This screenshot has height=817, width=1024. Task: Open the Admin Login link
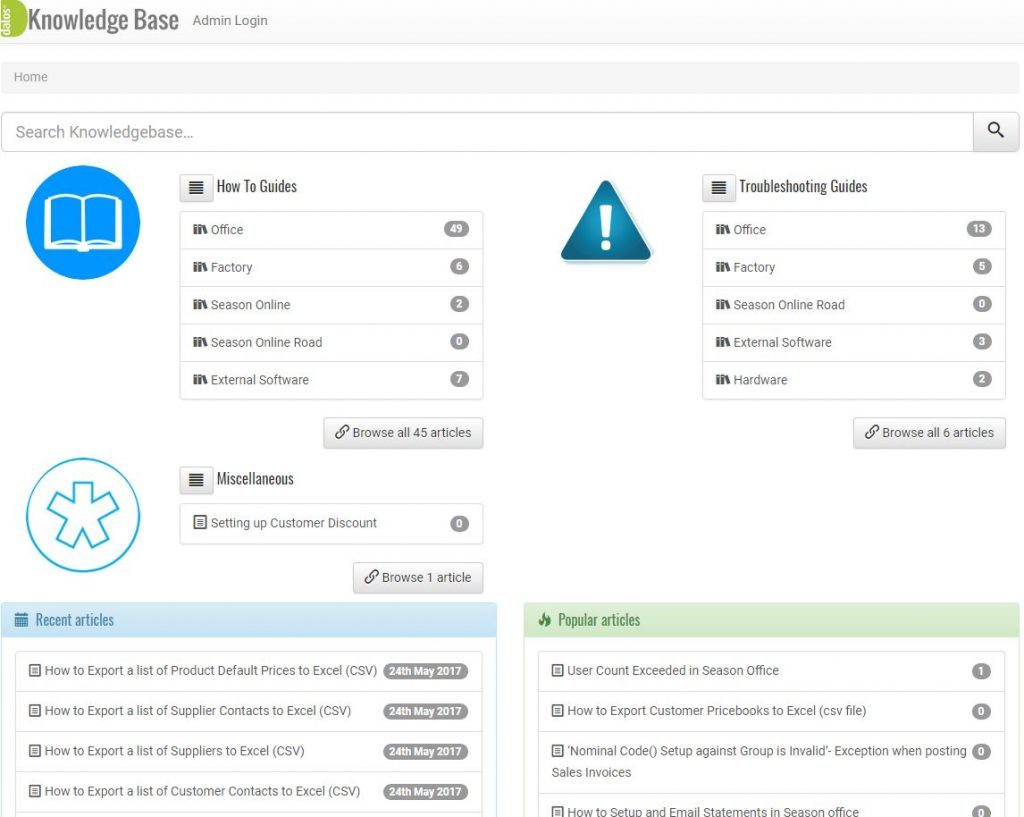pyautogui.click(x=230, y=20)
